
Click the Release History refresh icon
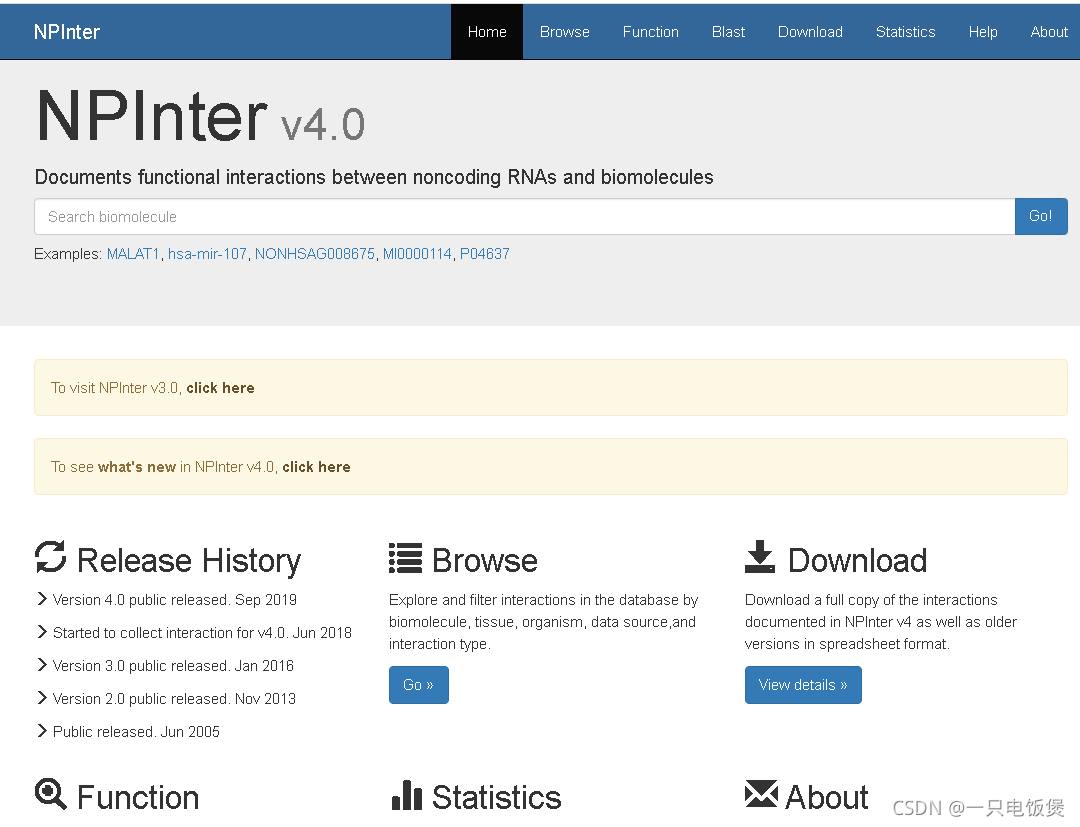coord(51,557)
